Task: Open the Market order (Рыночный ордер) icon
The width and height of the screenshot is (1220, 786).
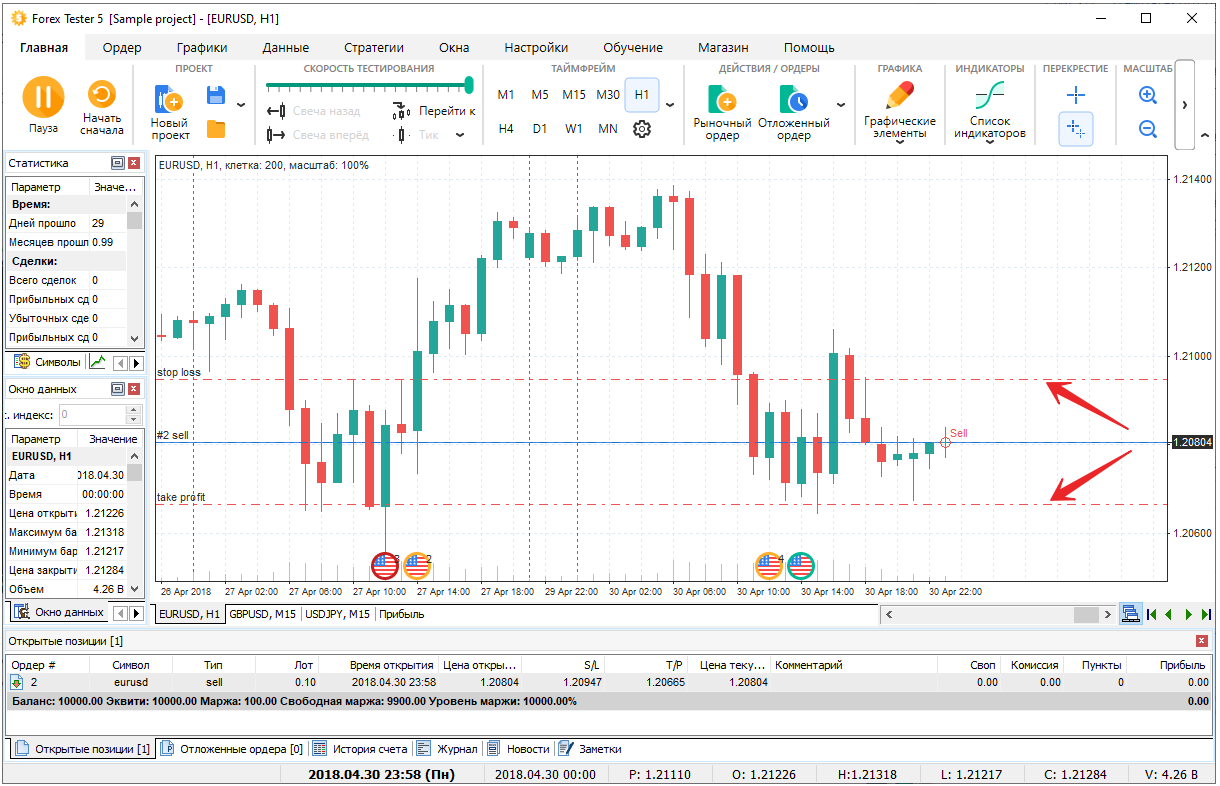Action: tap(721, 100)
